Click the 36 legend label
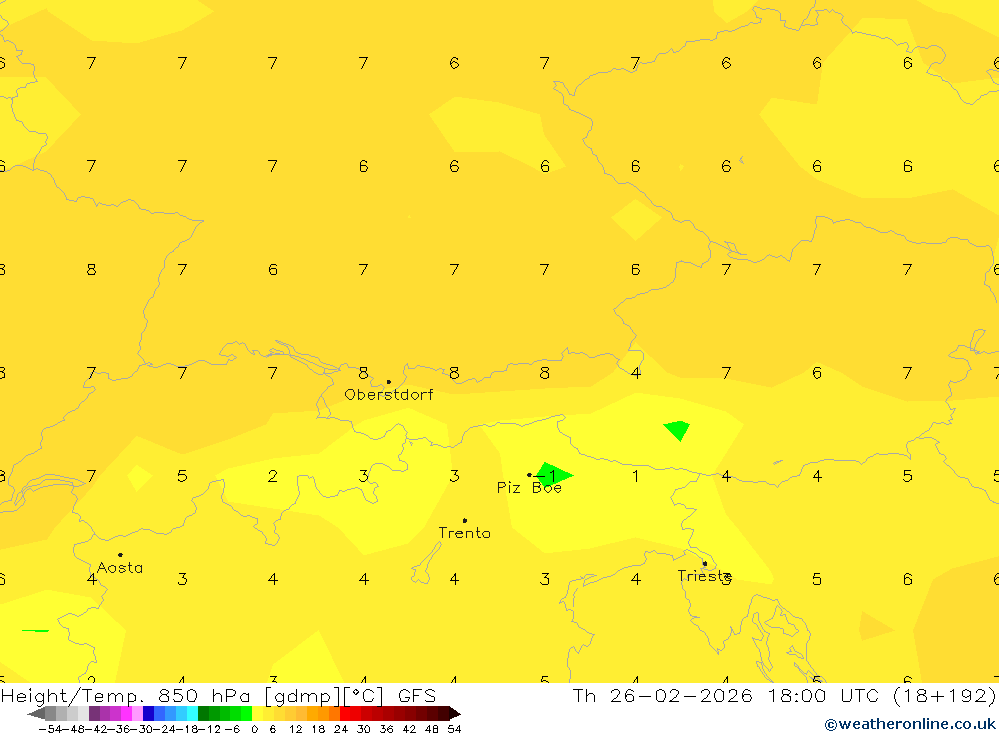The height and width of the screenshot is (733, 1000). pos(386,729)
